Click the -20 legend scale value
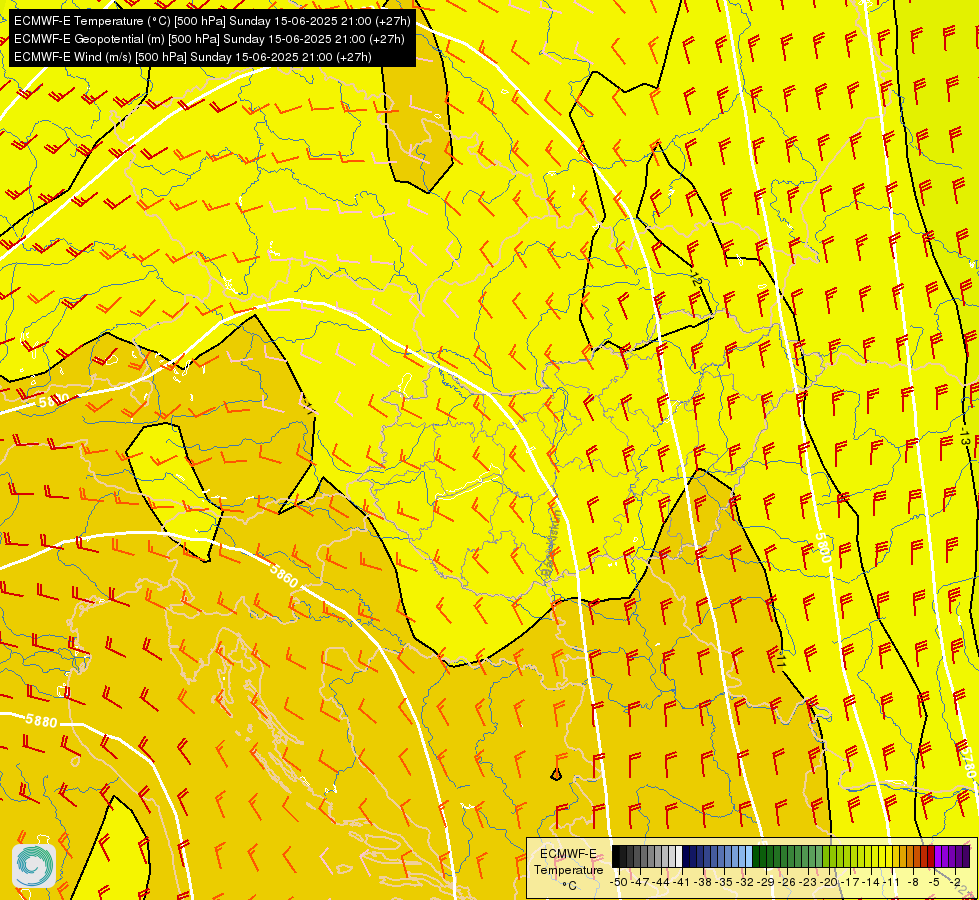This screenshot has height=900, width=979. point(829,883)
